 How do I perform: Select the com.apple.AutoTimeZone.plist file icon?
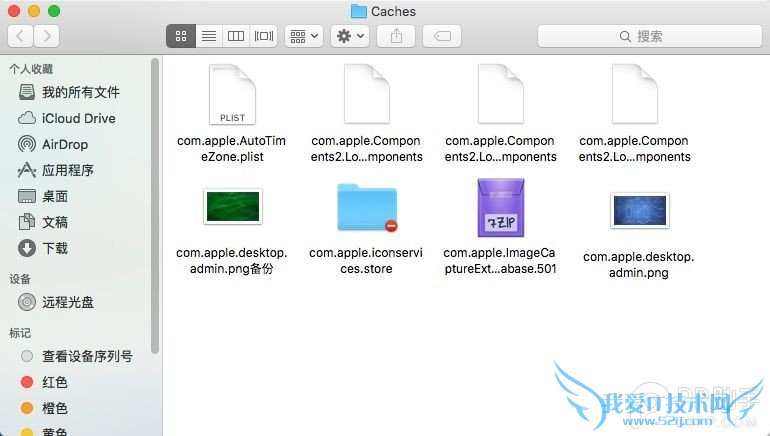coord(232,94)
